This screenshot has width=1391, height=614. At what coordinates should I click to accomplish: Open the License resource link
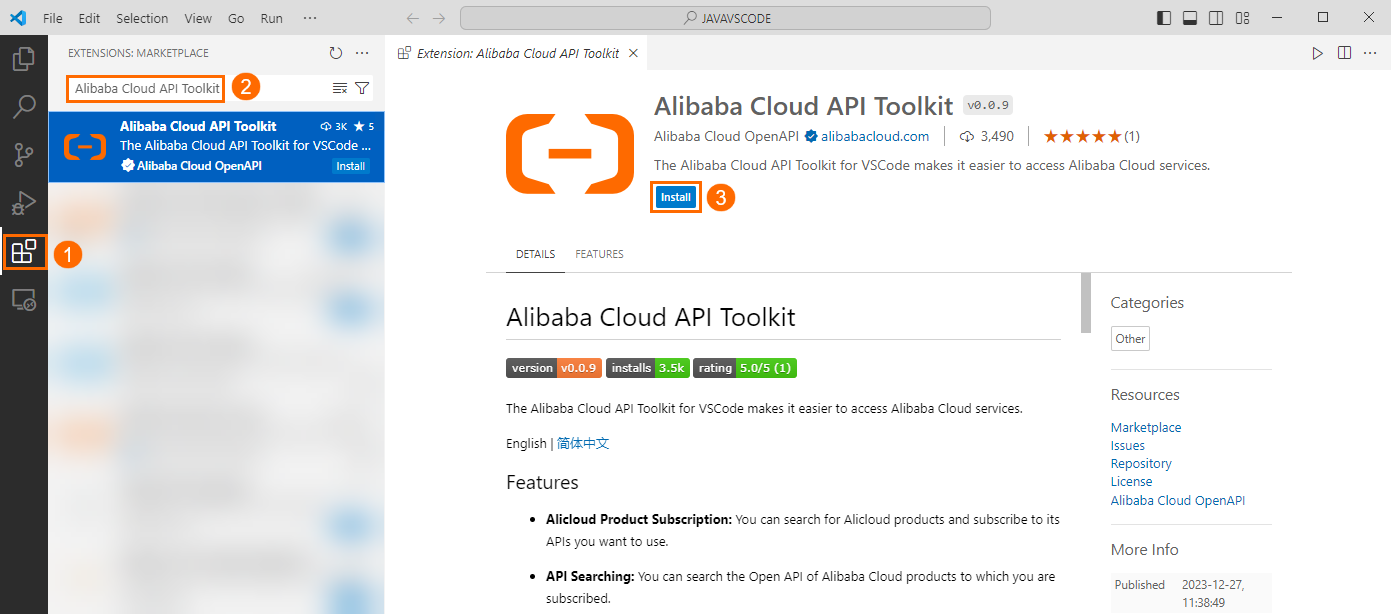click(1132, 481)
